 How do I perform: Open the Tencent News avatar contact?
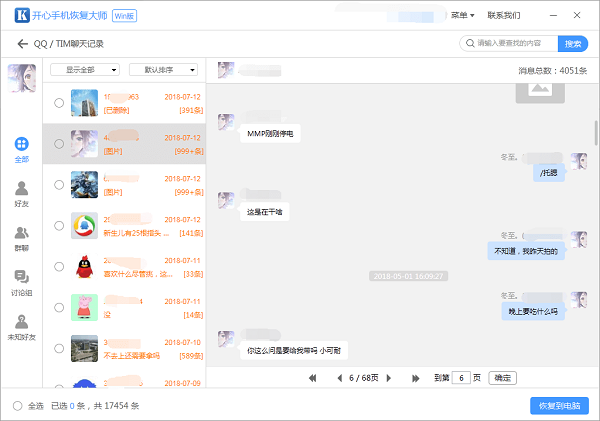(84, 226)
